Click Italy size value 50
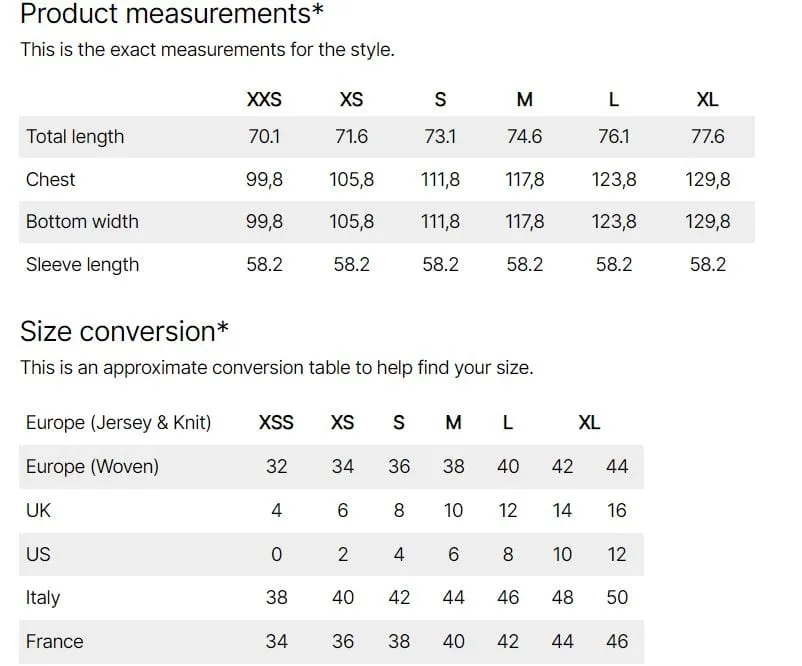The image size is (802, 666). (617, 597)
